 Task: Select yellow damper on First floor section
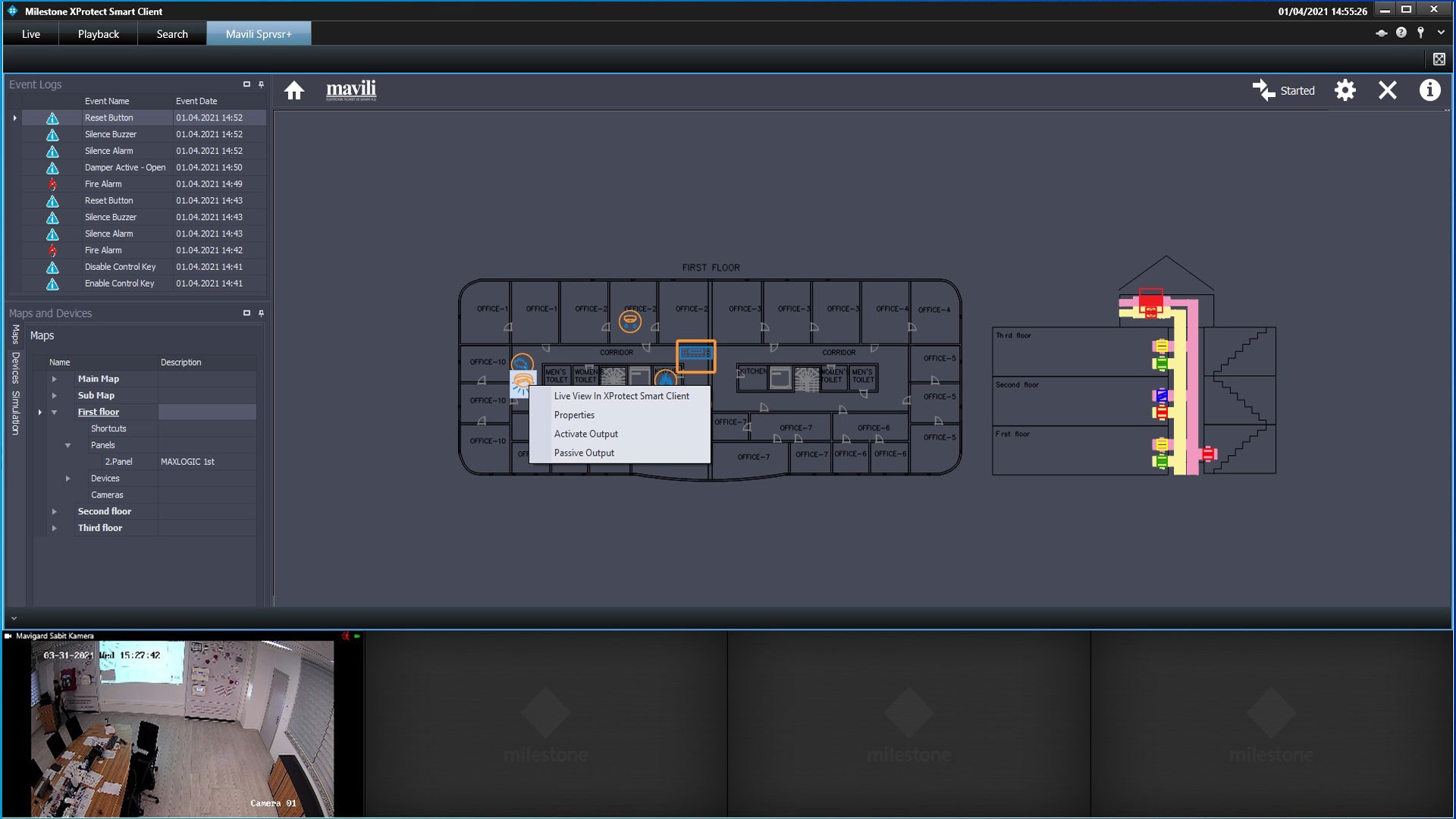(x=1161, y=444)
